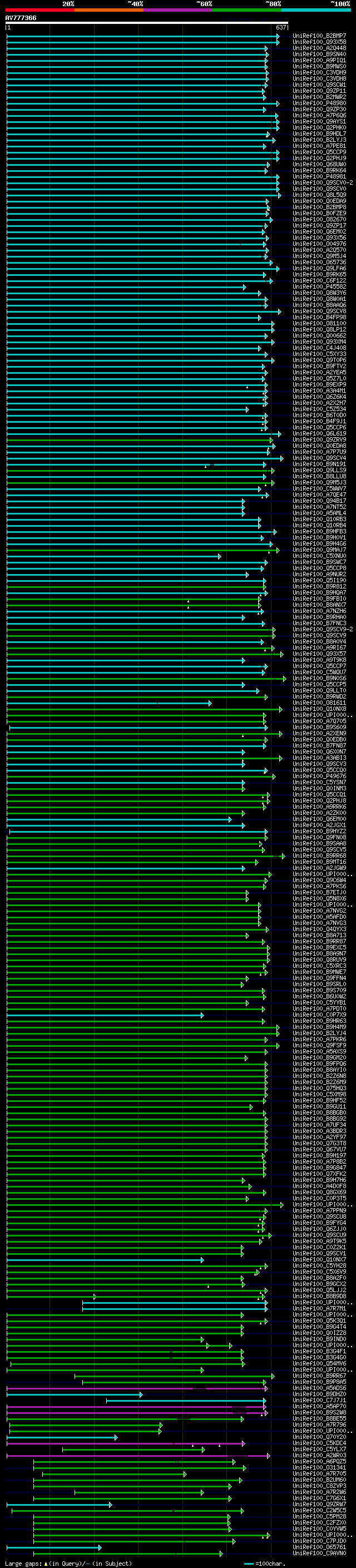
Task: Click the query end position 637
Action: click(281, 28)
